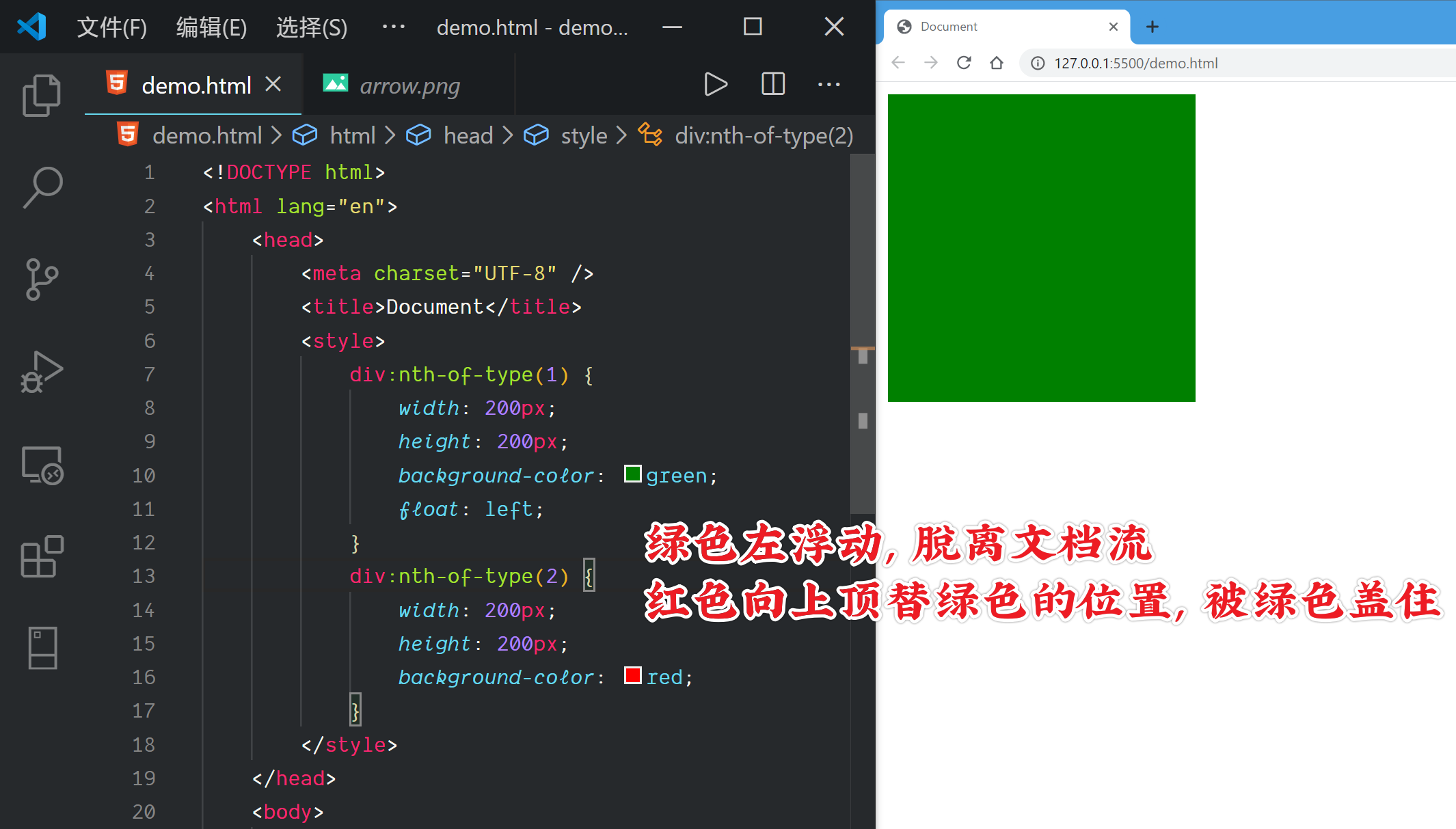The image size is (1456, 829).
Task: Open a new browser tab
Action: tap(1152, 27)
